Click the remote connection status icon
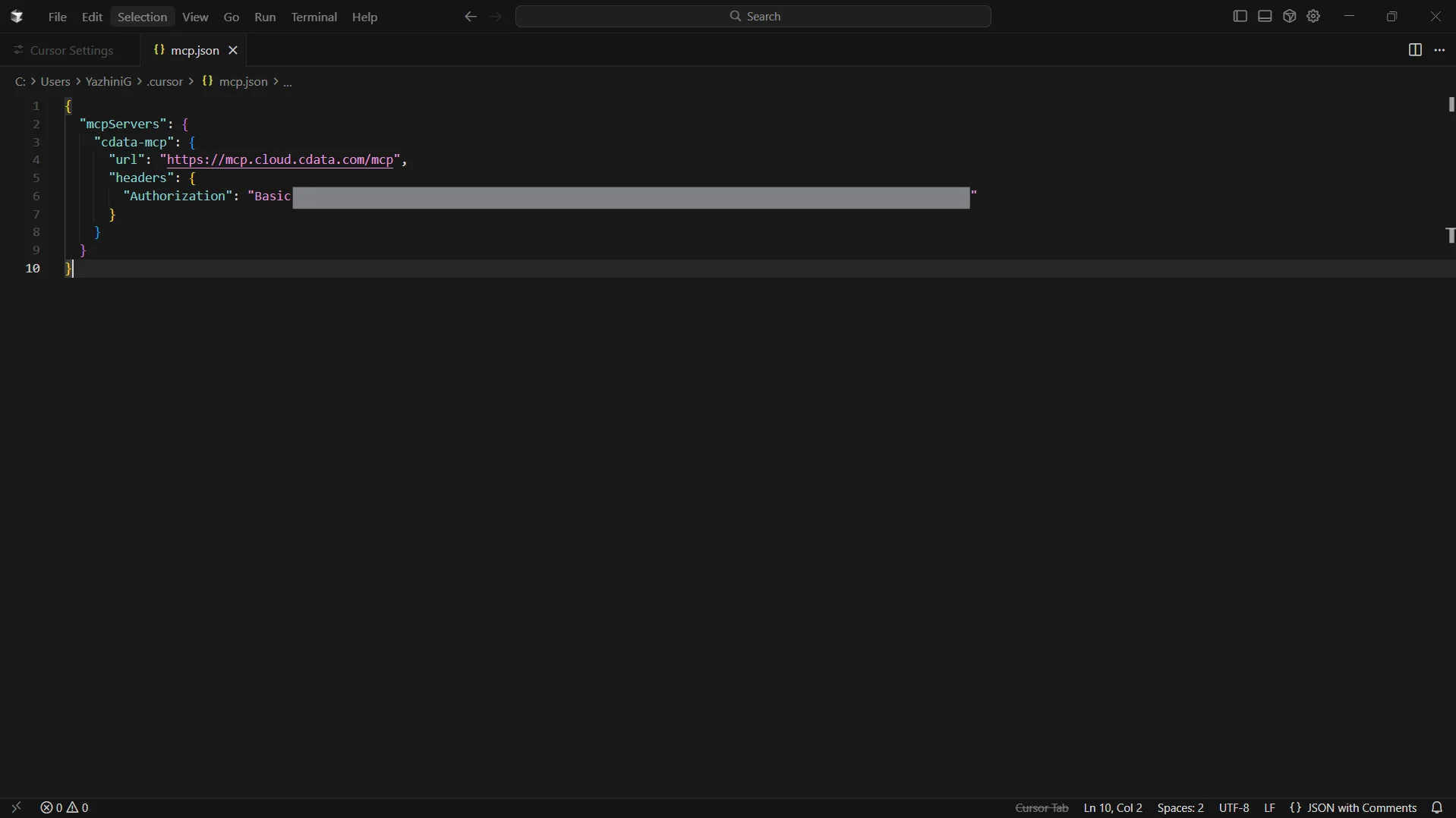Screen dimensions: 1456x818 pyautogui.click(x=17, y=808)
